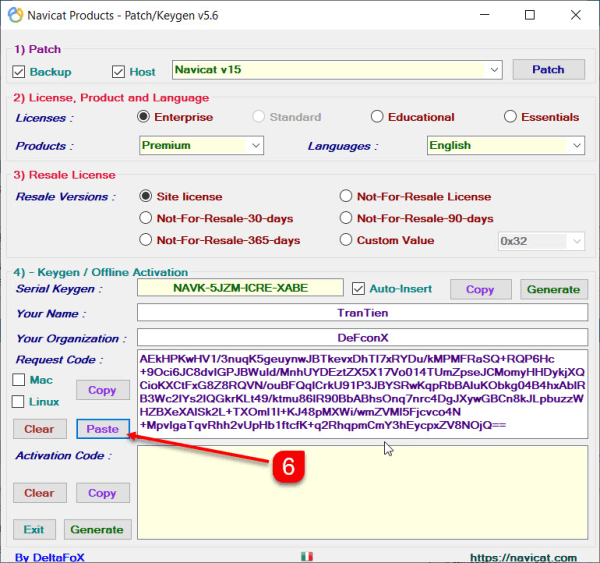Enable the Linux checkbox
Screen dimensions: 600x563
[18, 401]
